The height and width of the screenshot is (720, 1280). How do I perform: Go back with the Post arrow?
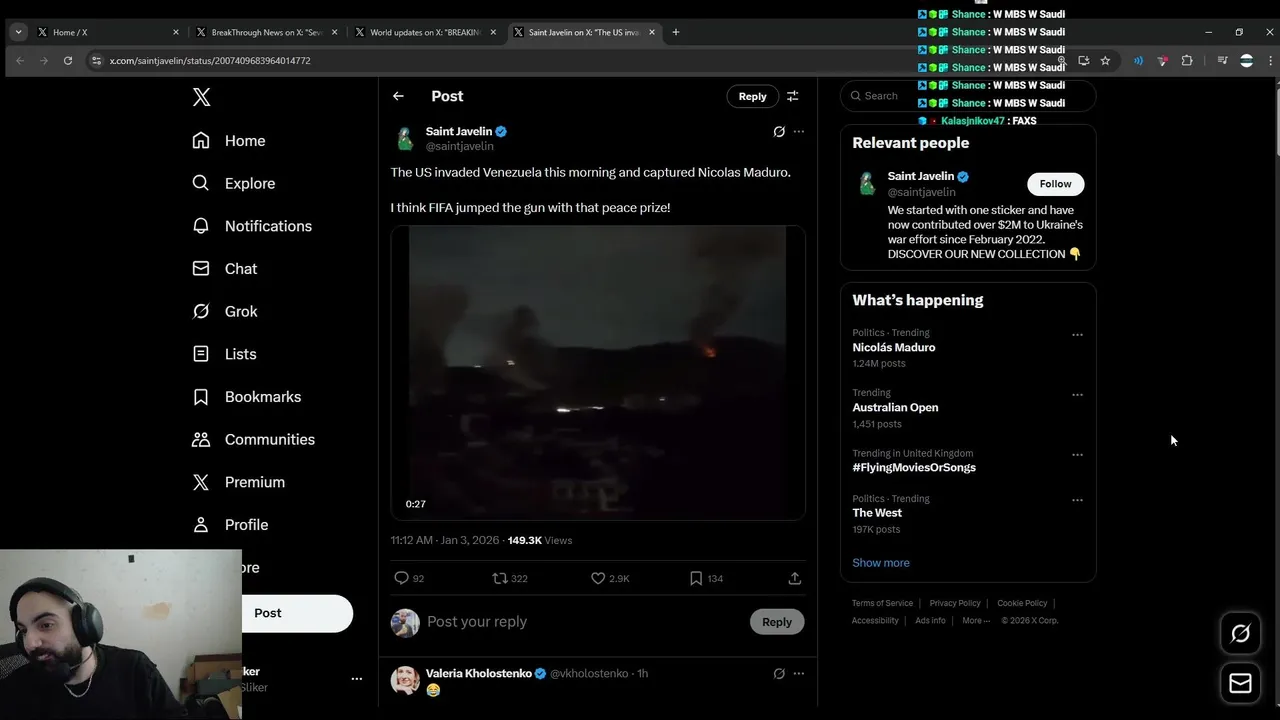(x=398, y=96)
